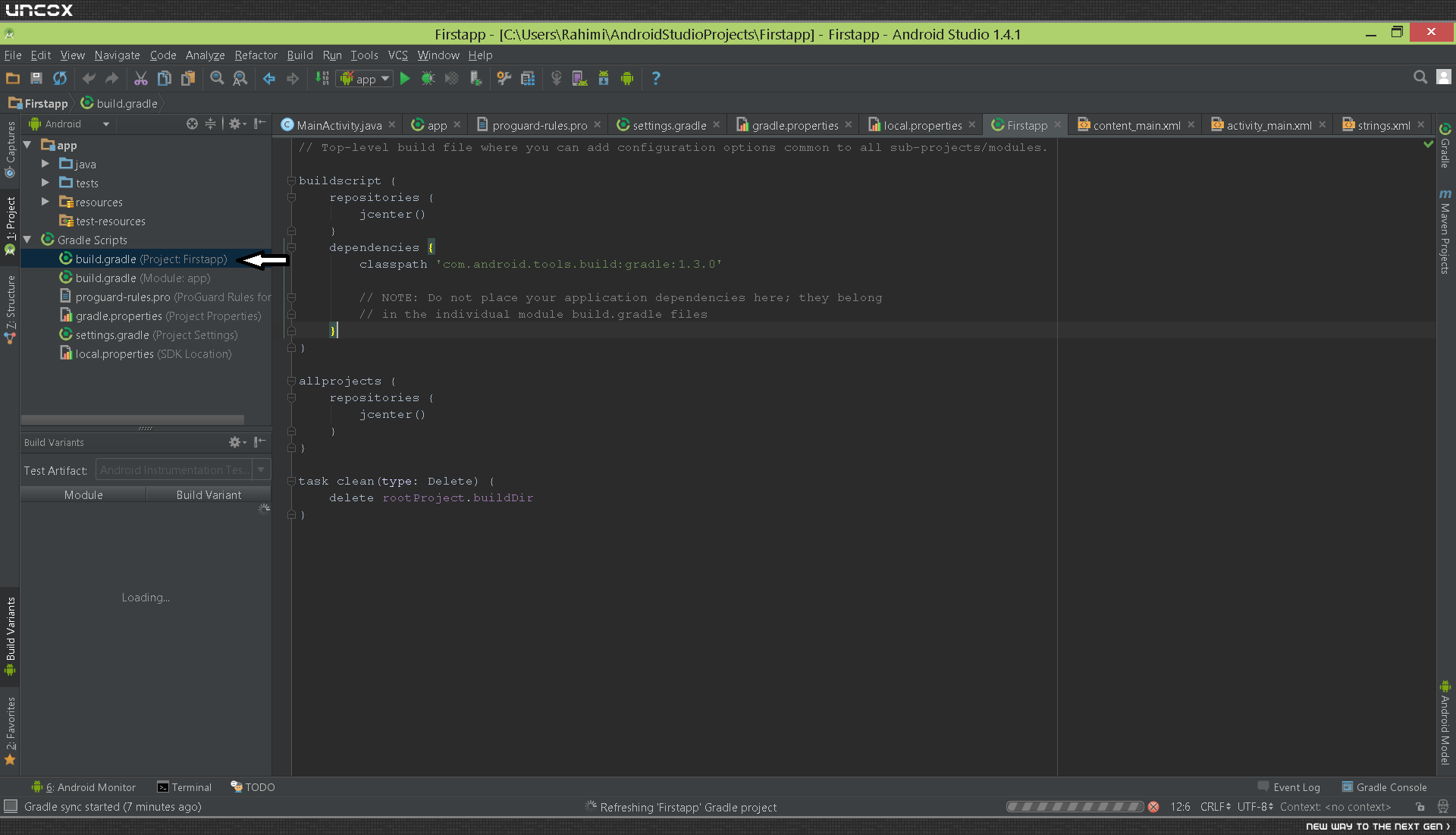Start debugging with the bug icon
Screen dimensions: 1456x835
[428, 78]
